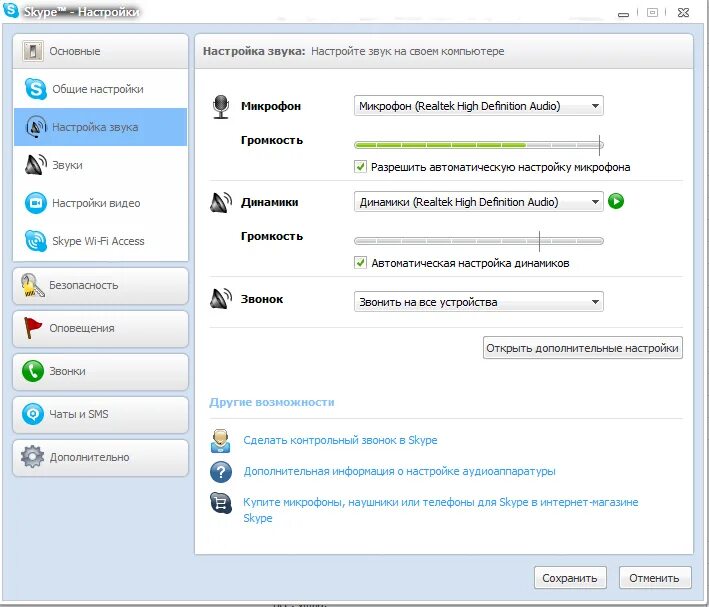709x607 pixels.
Task: Click the blue question mark help icon
Action: (x=221, y=472)
